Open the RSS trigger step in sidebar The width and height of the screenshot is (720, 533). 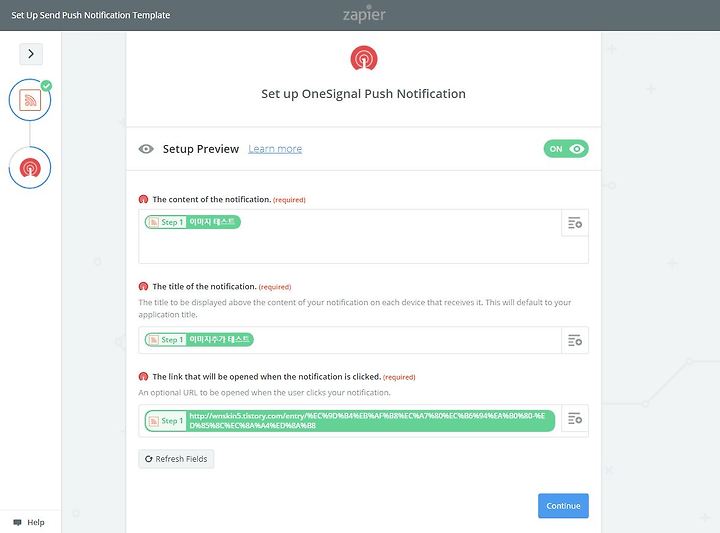pyautogui.click(x=30, y=100)
